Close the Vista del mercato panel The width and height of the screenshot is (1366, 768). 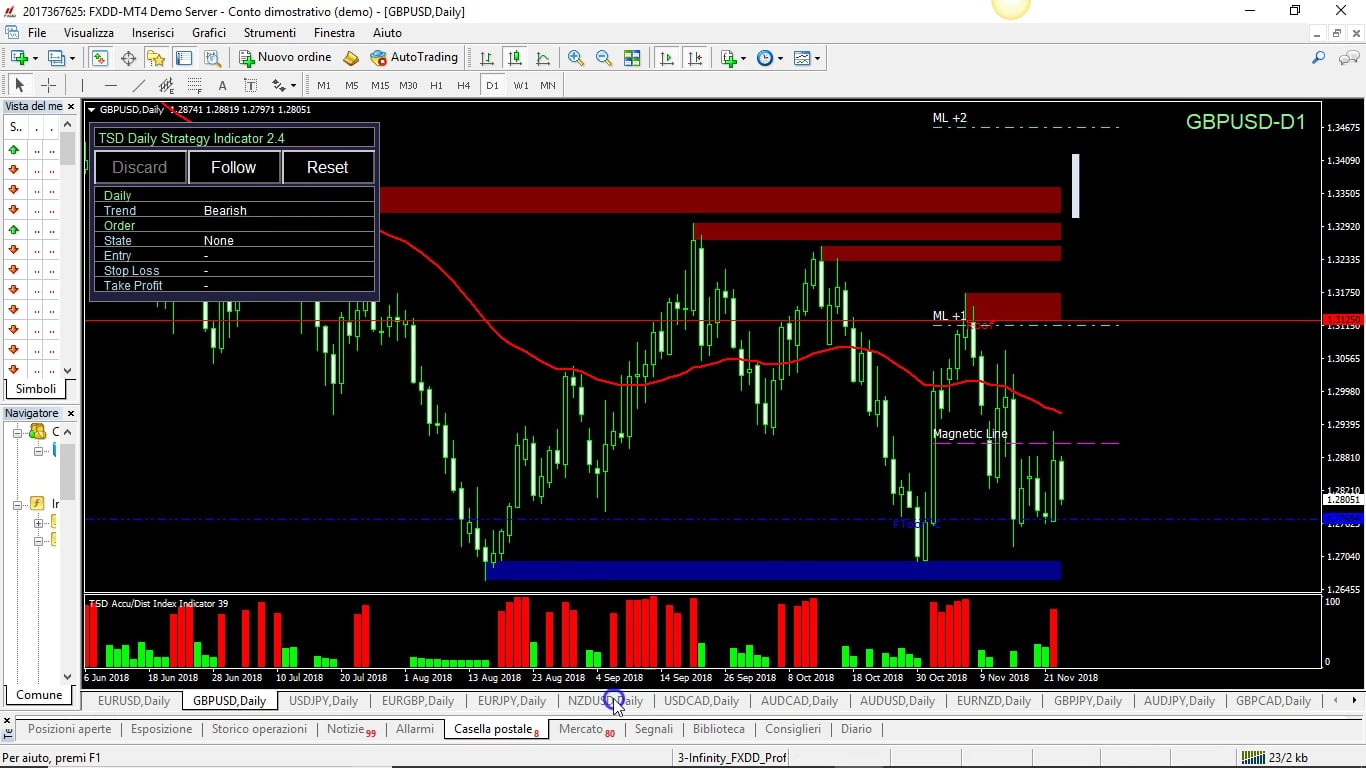[x=71, y=106]
